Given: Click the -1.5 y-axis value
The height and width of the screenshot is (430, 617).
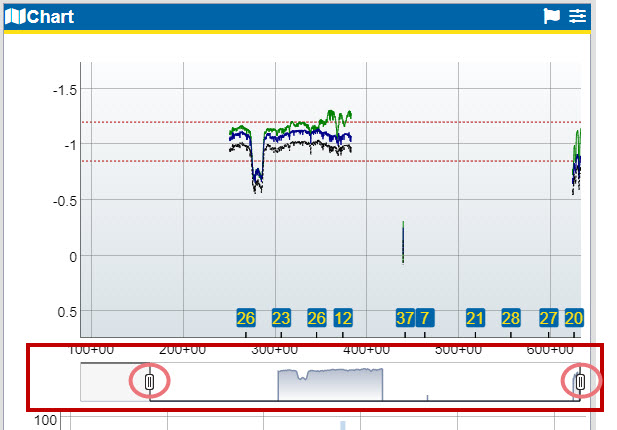Looking at the screenshot, I should point(65,90).
